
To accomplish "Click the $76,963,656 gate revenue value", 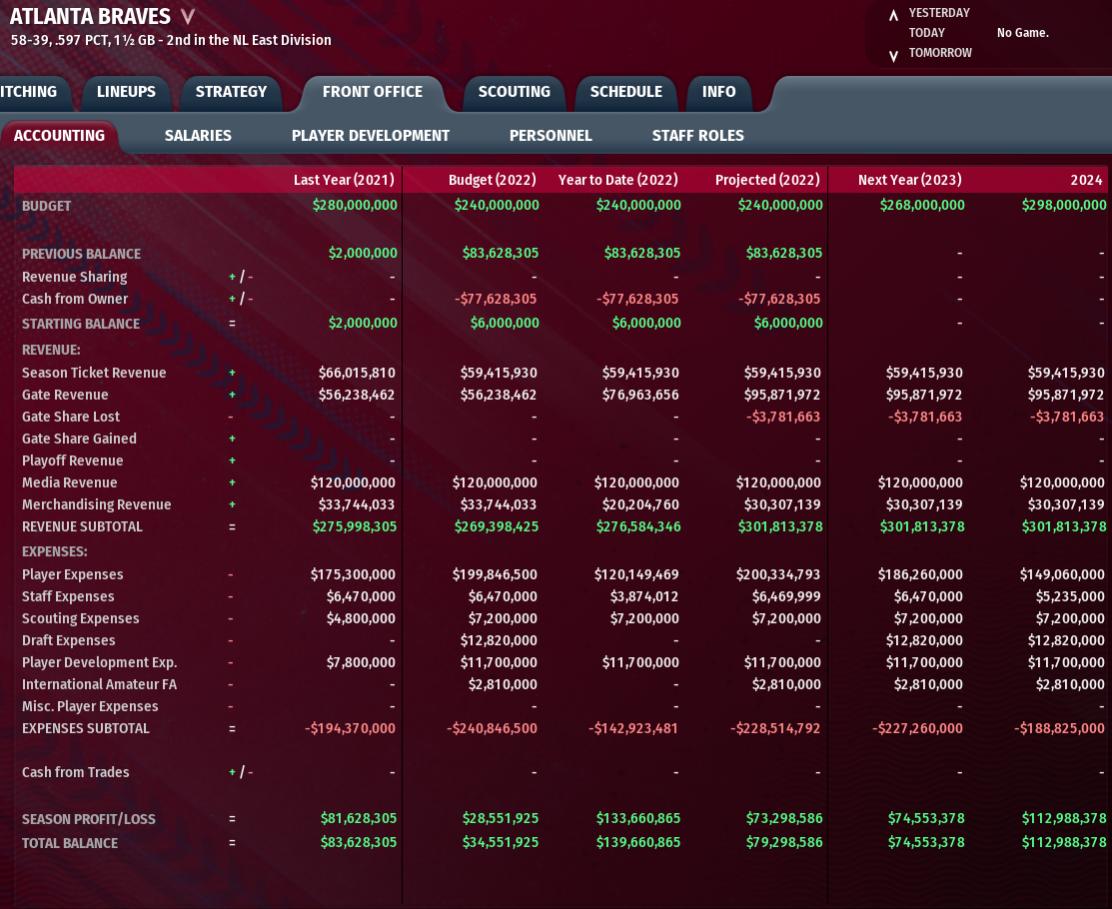I will [x=640, y=394].
